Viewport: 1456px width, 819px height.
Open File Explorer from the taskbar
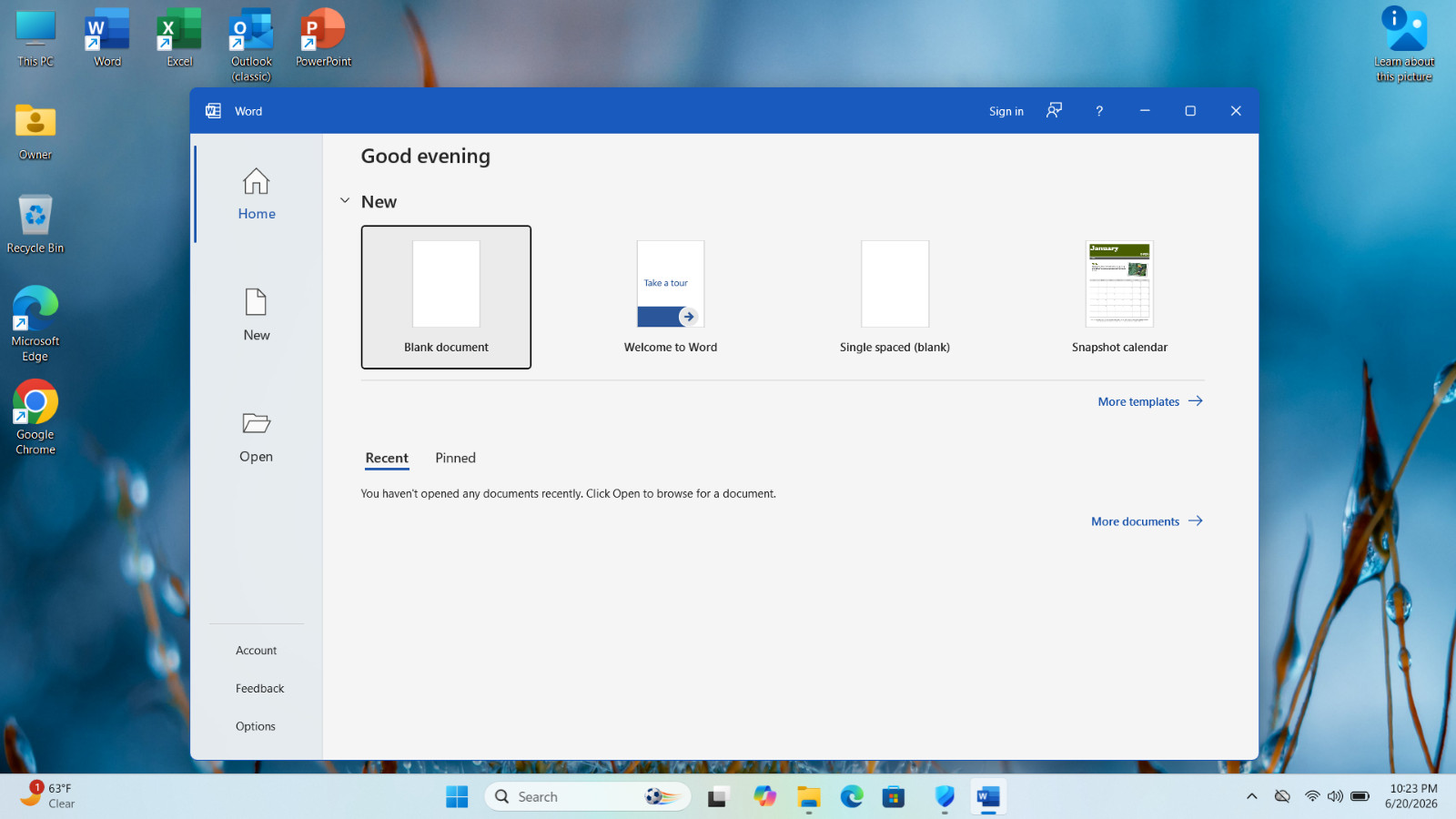click(808, 797)
